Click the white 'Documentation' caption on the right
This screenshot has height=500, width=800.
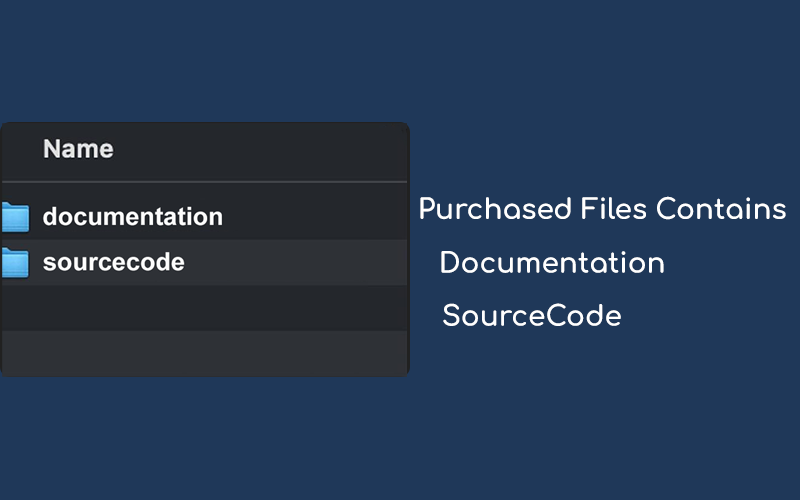tap(552, 263)
